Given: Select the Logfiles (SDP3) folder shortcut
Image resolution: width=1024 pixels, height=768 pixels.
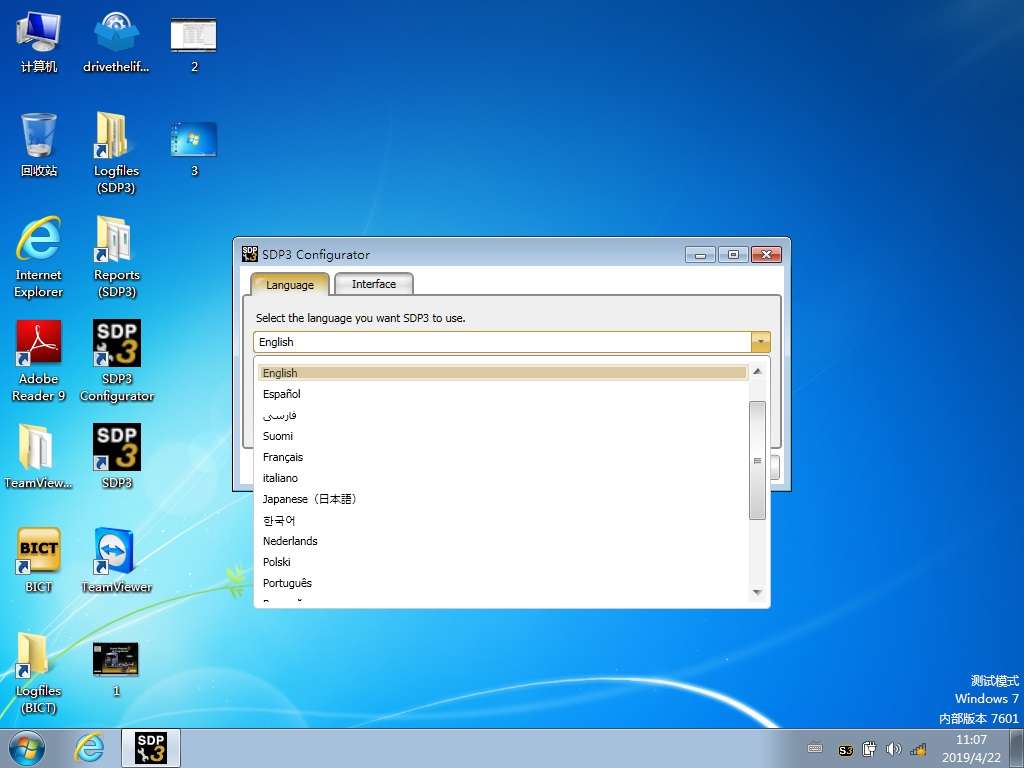Looking at the screenshot, I should (116, 153).
